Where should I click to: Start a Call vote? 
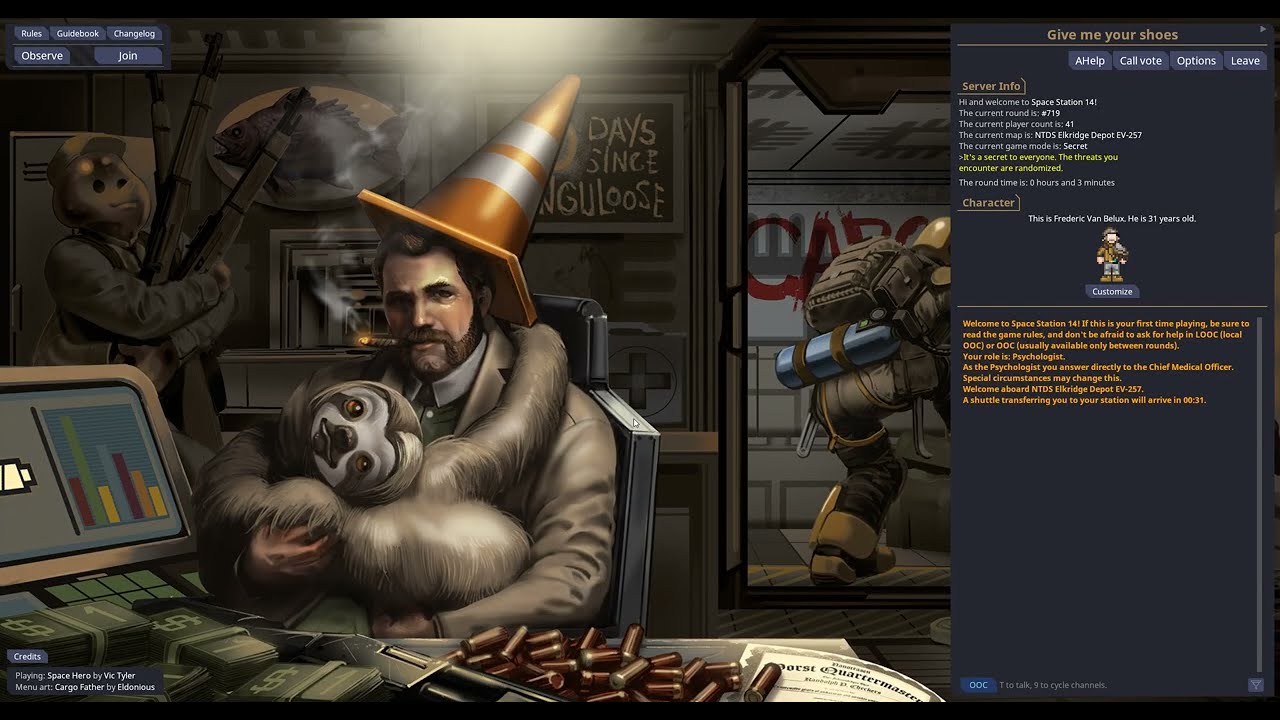coord(1141,61)
